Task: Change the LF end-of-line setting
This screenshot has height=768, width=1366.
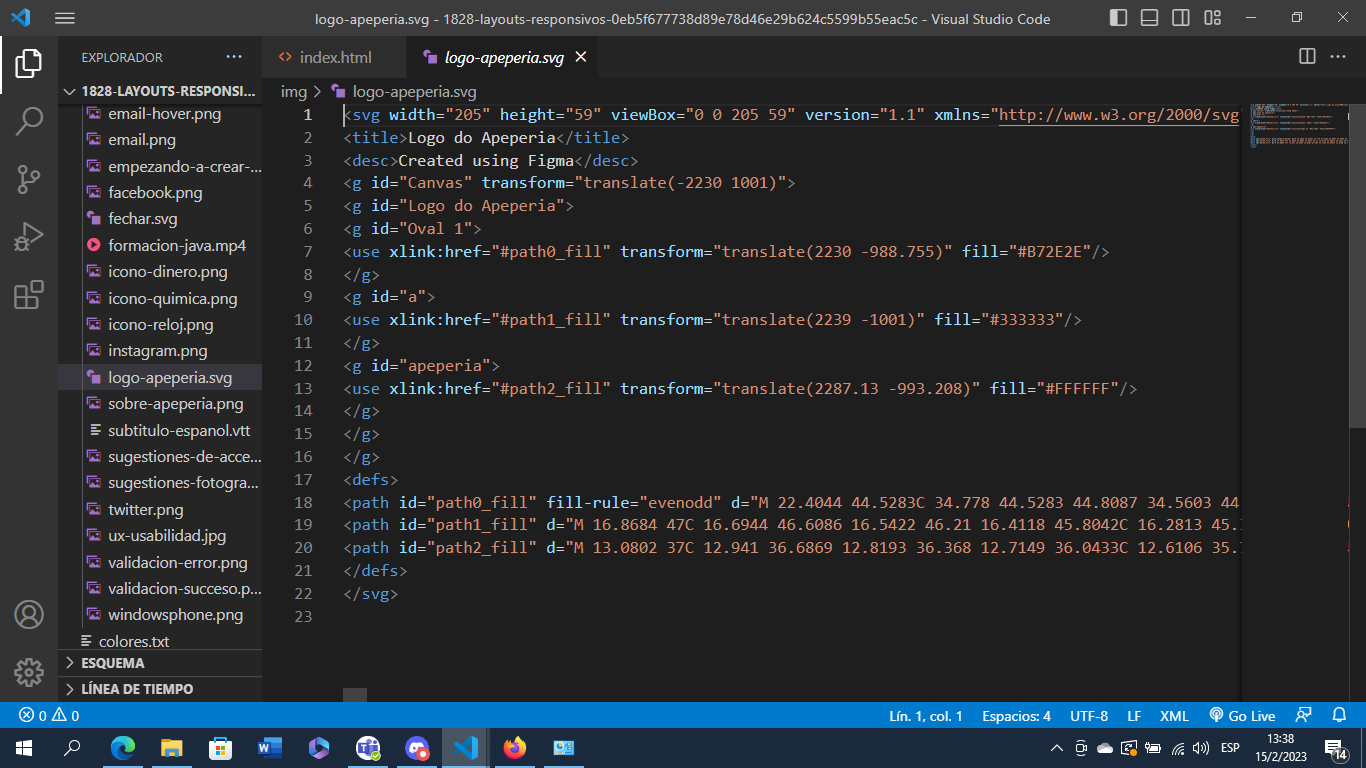Action: coord(1134,716)
